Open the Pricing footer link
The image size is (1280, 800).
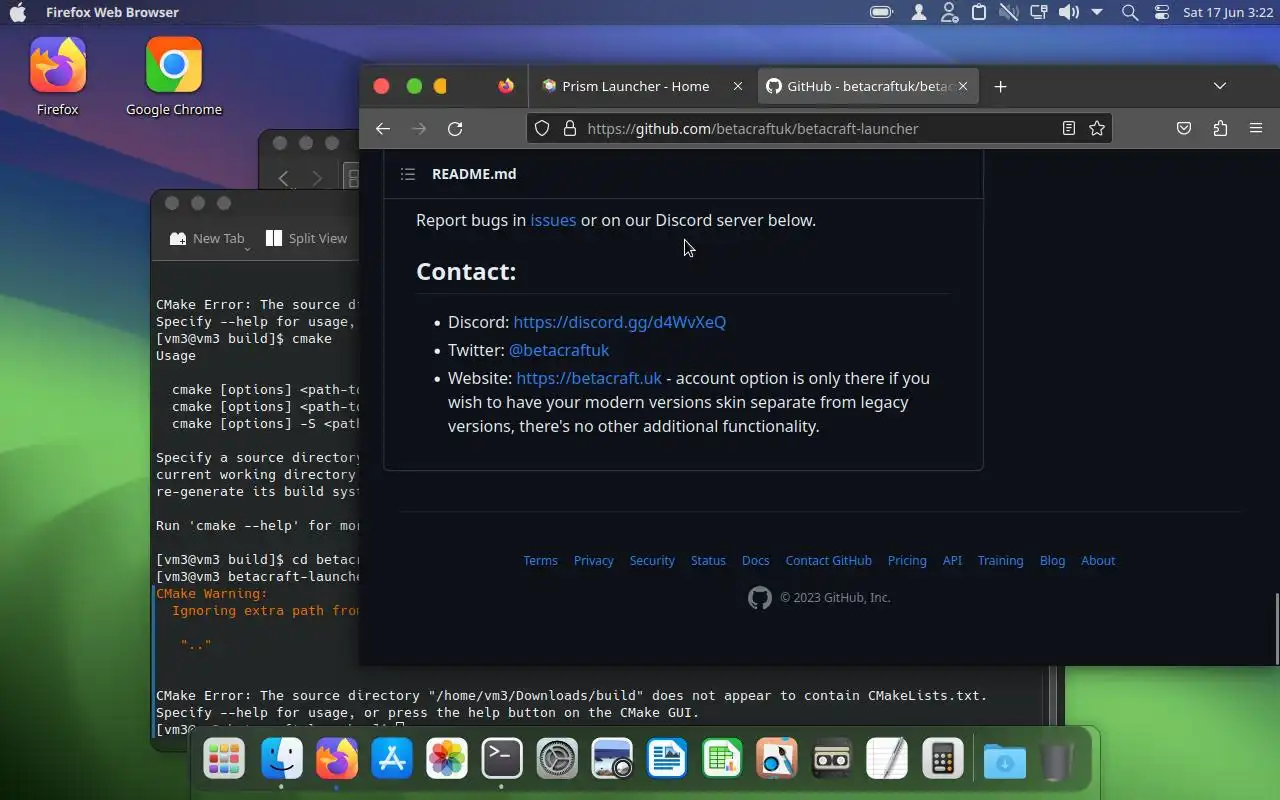[x=907, y=561]
